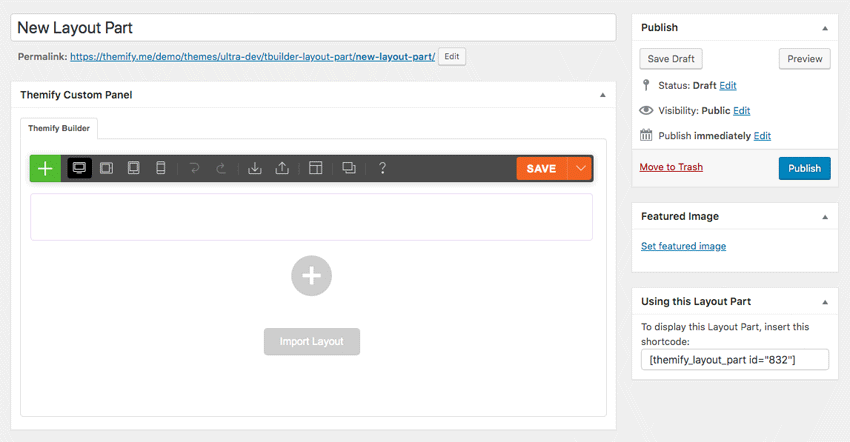Open builder help question mark
Image resolution: width=850 pixels, height=442 pixels.
point(382,168)
